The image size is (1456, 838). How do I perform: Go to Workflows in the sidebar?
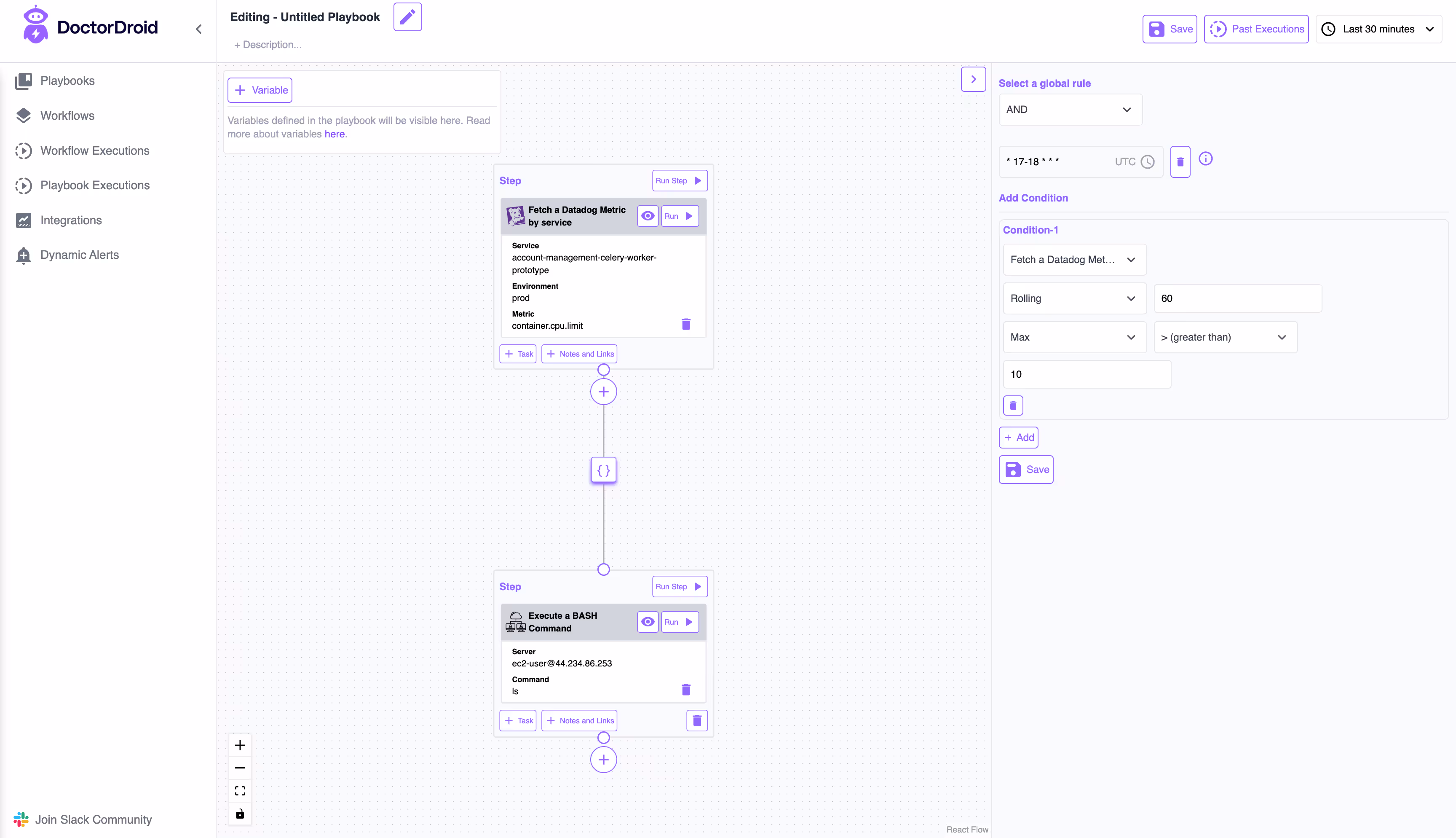pos(55,115)
